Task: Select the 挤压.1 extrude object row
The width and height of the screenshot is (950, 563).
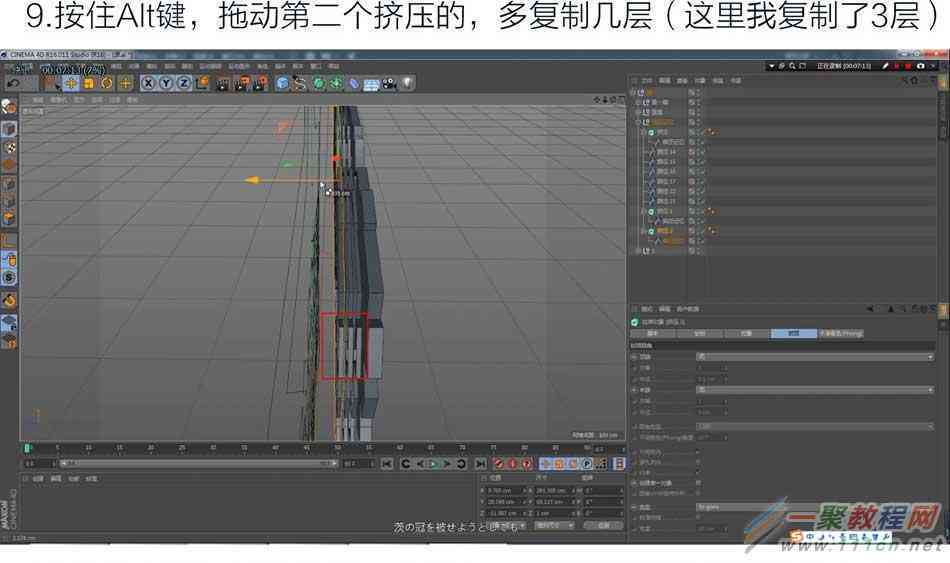Action: point(664,212)
